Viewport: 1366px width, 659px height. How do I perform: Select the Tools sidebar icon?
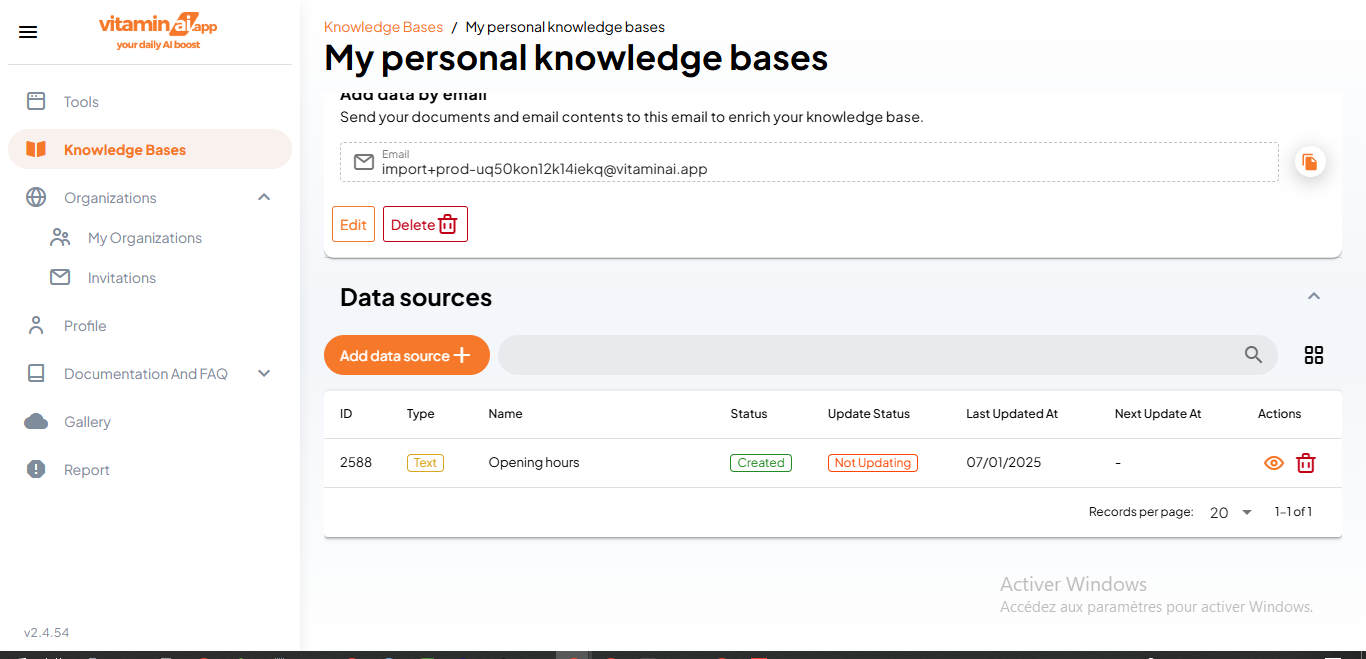[x=36, y=101]
